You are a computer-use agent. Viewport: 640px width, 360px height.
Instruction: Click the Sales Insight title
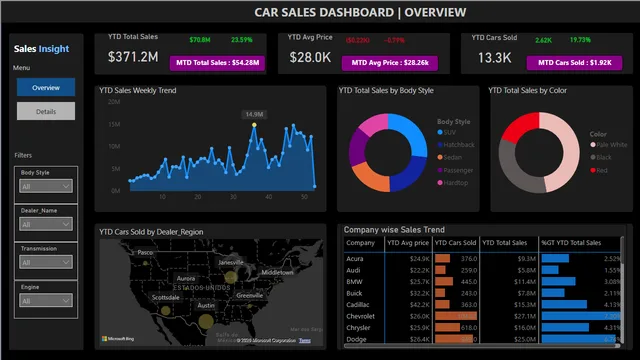41,49
